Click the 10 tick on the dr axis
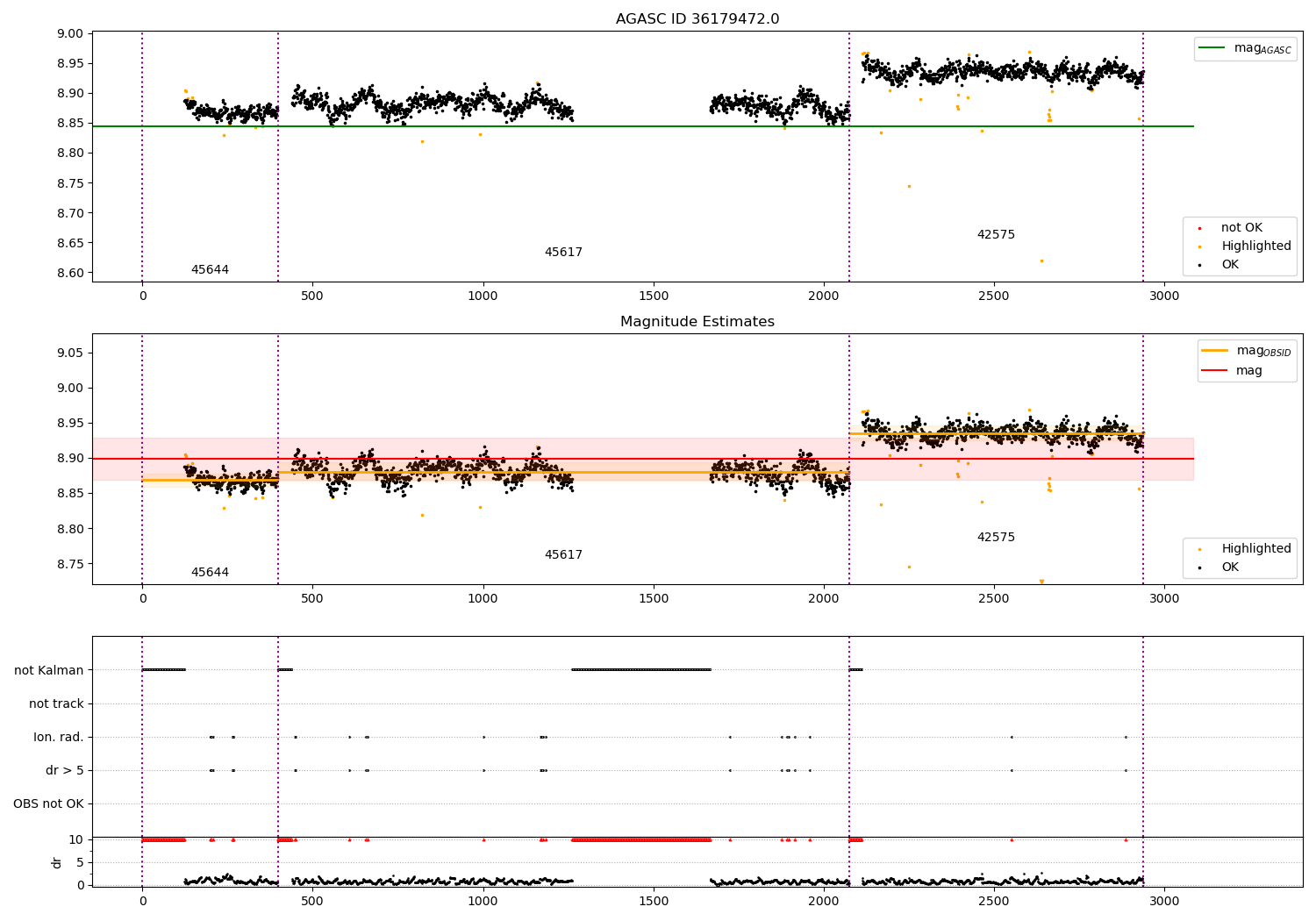The height and width of the screenshot is (921, 1316). tap(76, 839)
